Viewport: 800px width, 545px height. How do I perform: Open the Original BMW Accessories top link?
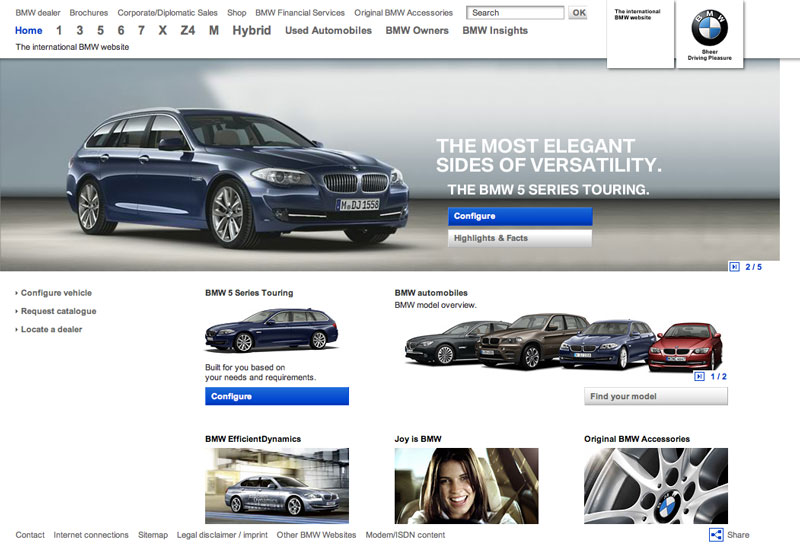tap(404, 13)
